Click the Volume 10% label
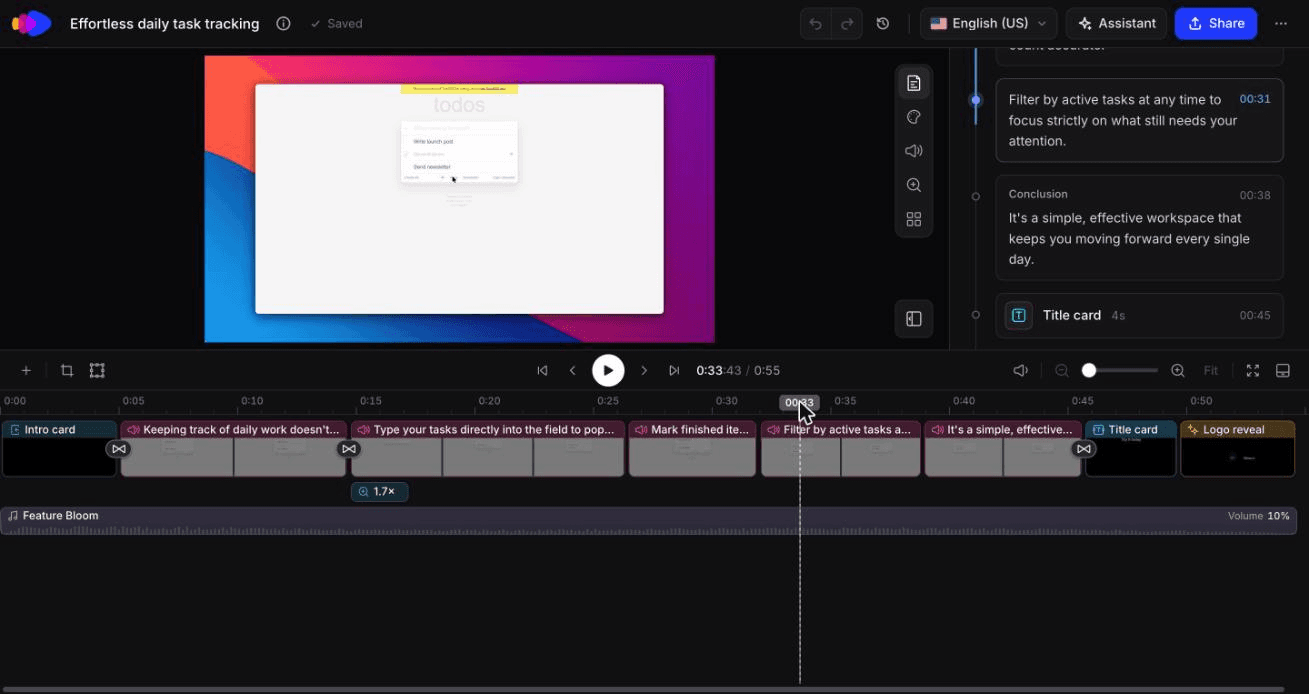This screenshot has height=694, width=1309. pyautogui.click(x=1259, y=516)
